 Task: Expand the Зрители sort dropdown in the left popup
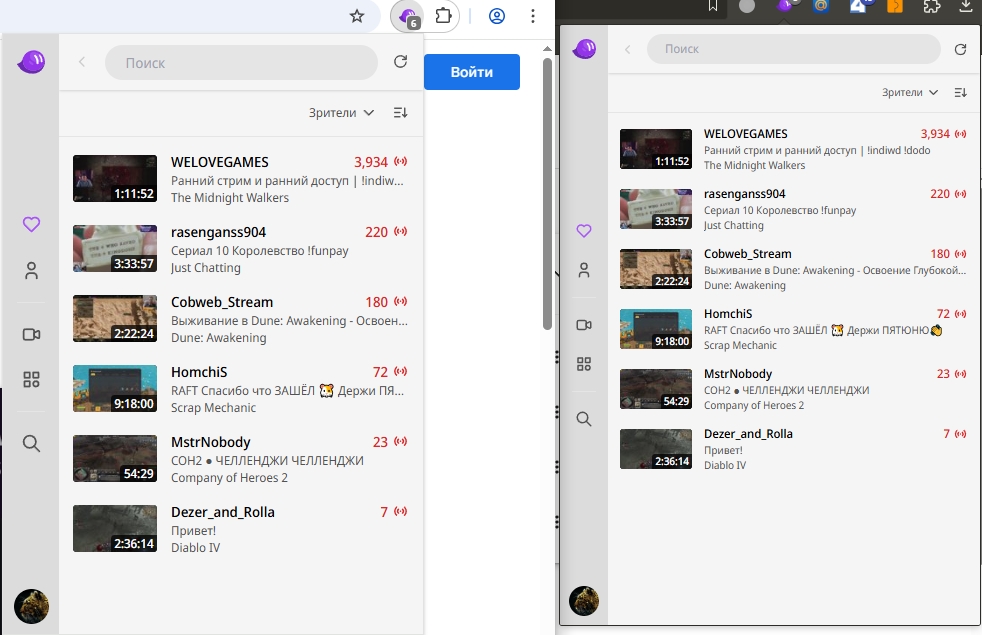pos(341,113)
